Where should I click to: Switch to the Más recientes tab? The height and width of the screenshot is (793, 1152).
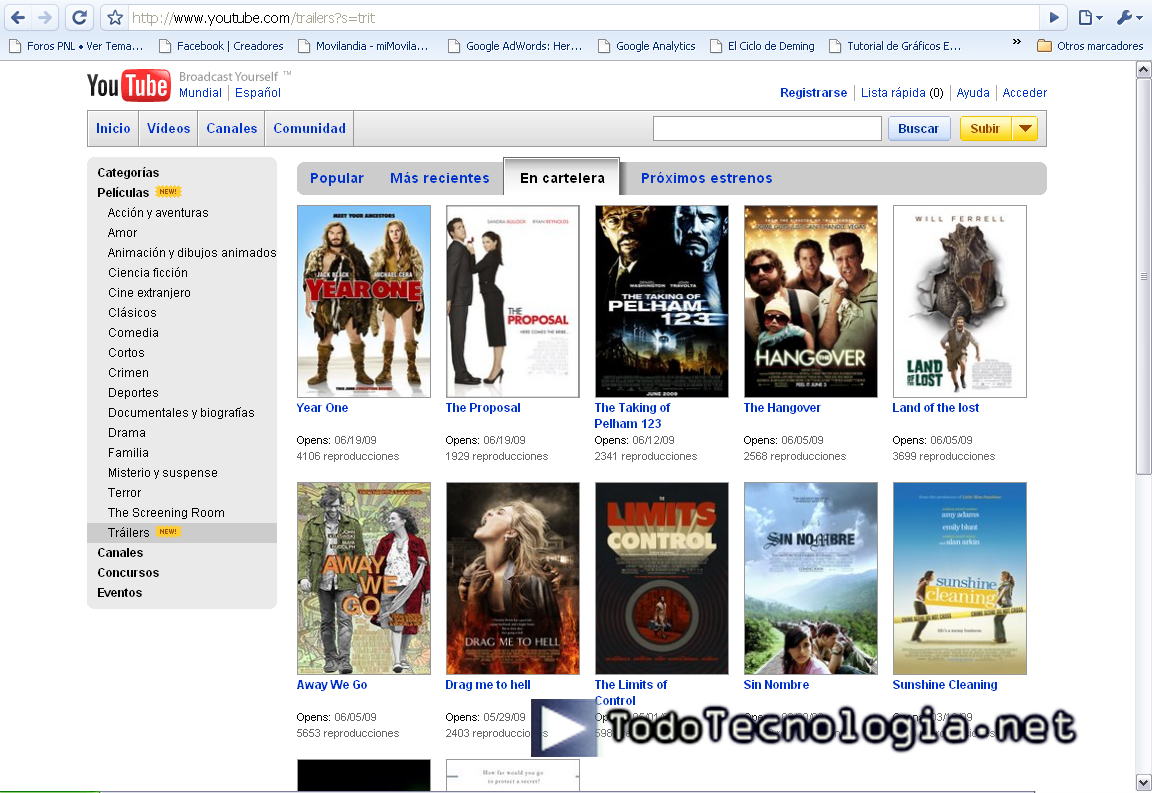tap(439, 178)
